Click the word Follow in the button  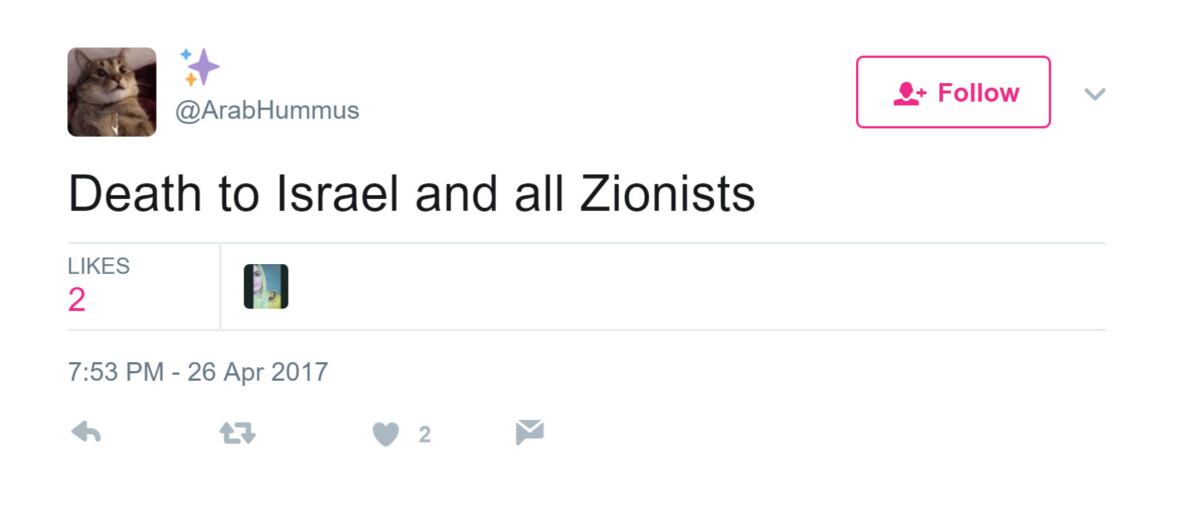click(x=978, y=93)
